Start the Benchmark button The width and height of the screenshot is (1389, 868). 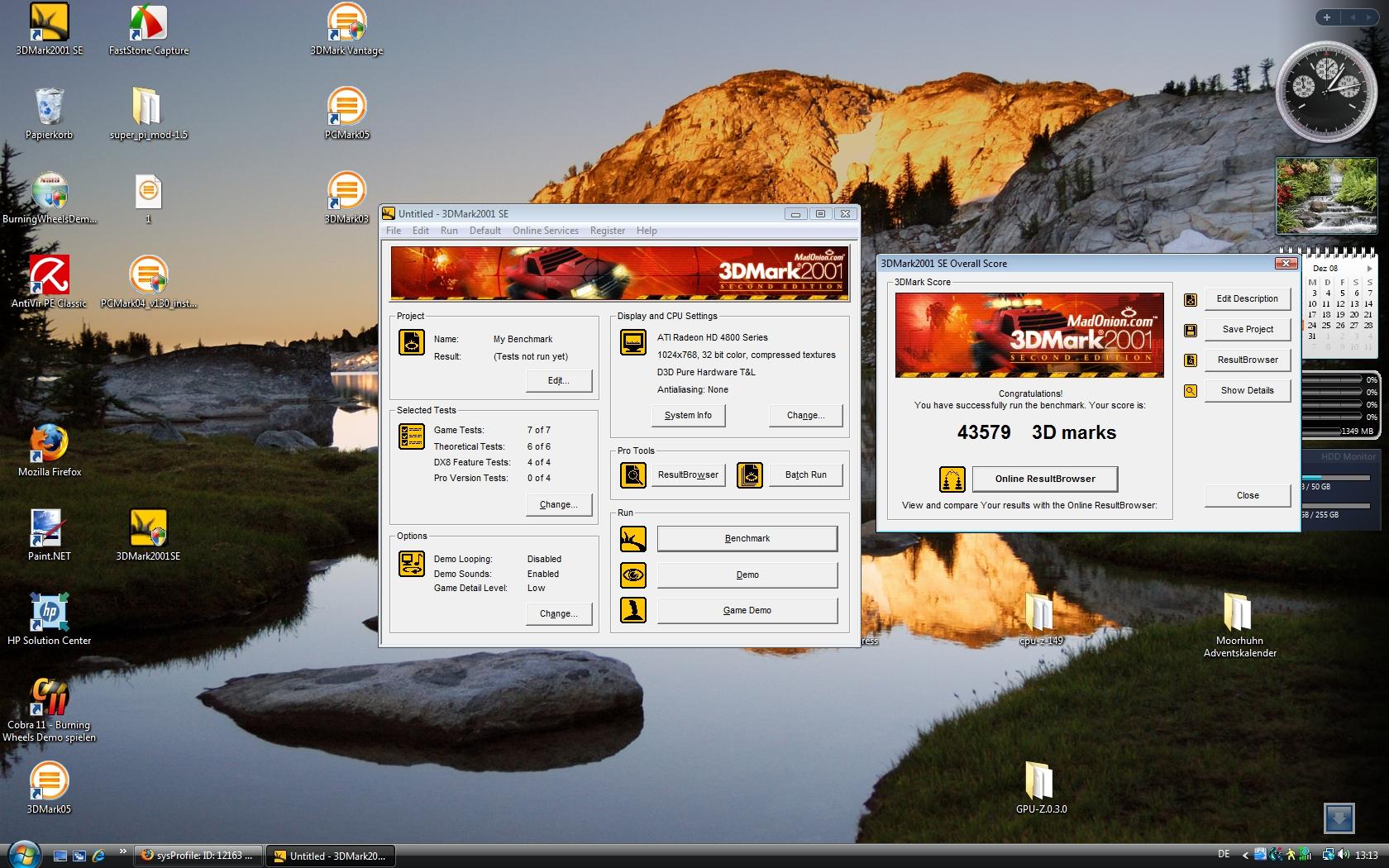pos(747,538)
